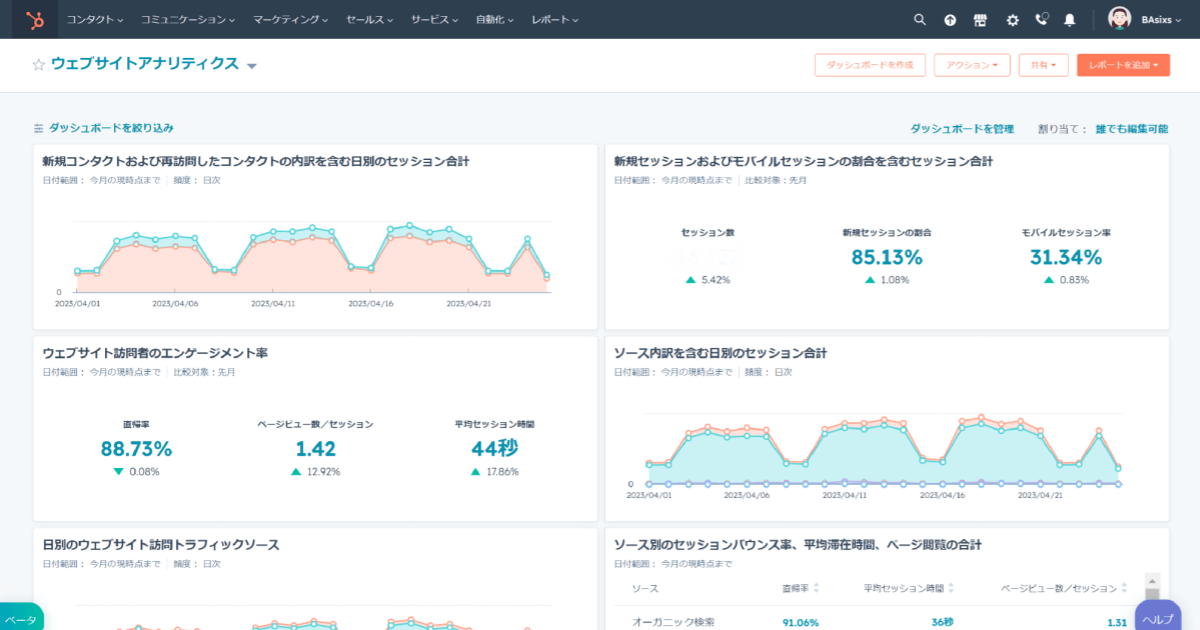Click the calling phone icon
This screenshot has height=630, width=1200.
[x=1041, y=19]
